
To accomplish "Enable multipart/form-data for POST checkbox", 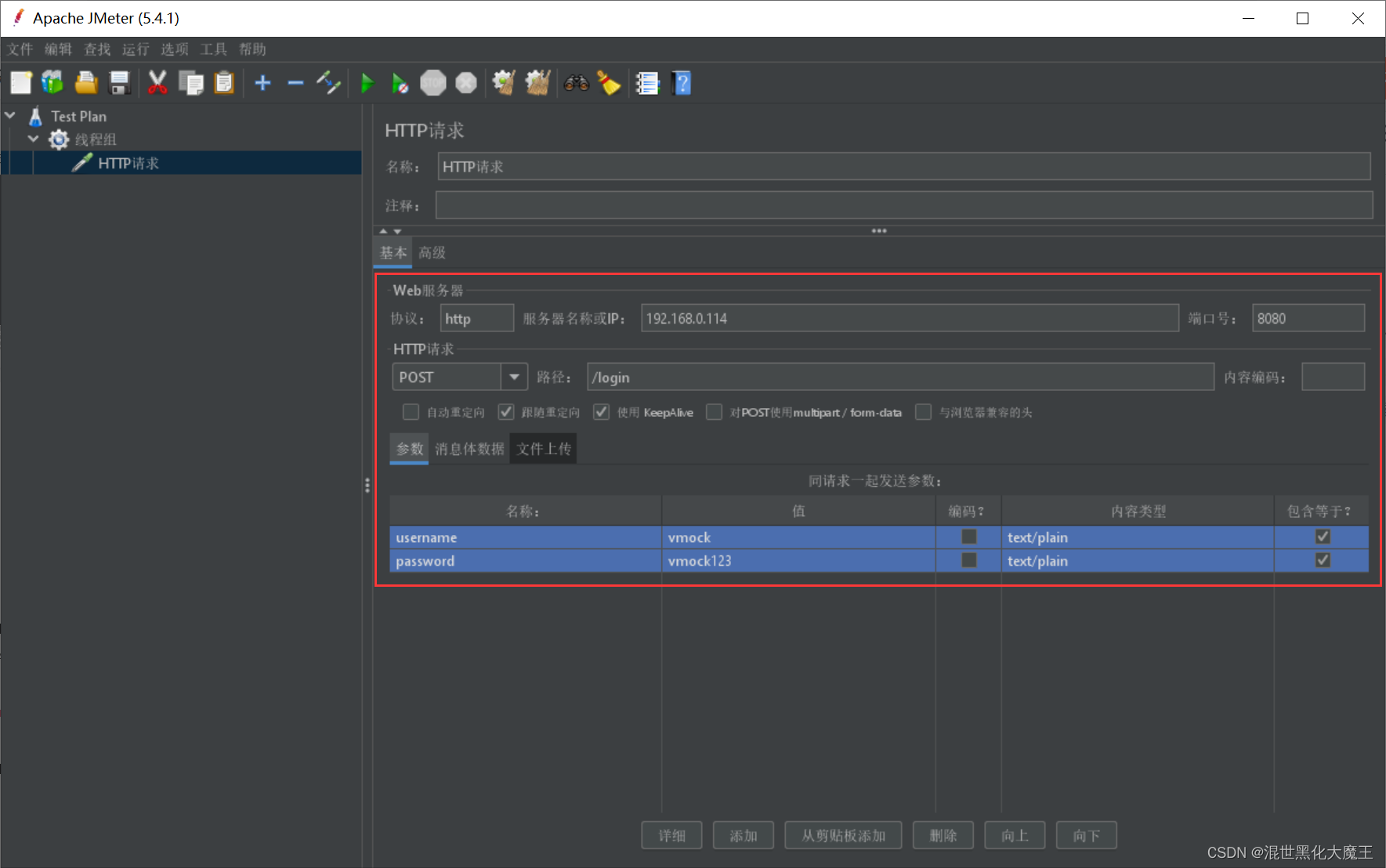I will pyautogui.click(x=714, y=412).
